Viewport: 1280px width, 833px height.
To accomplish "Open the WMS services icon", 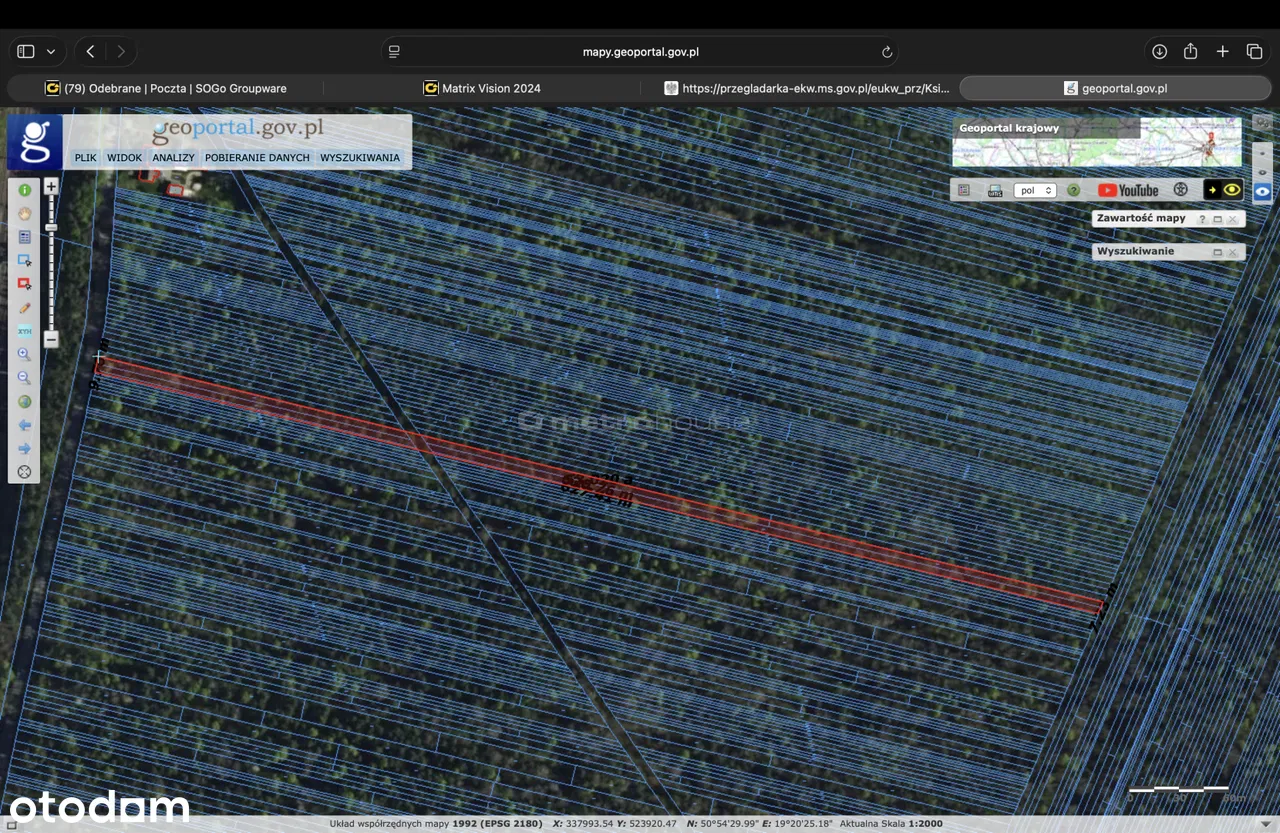I will pos(995,190).
